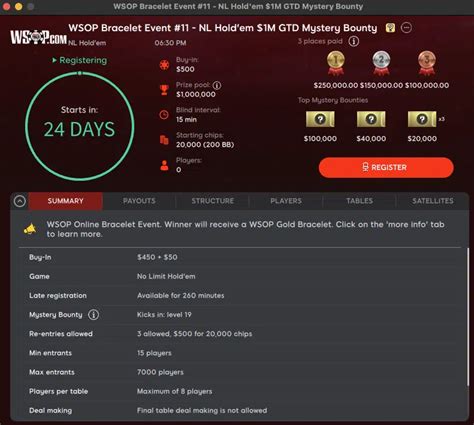Screen dimensions: 474x425
Task: Click Kicks in: level 19 text
Action: coord(164,315)
